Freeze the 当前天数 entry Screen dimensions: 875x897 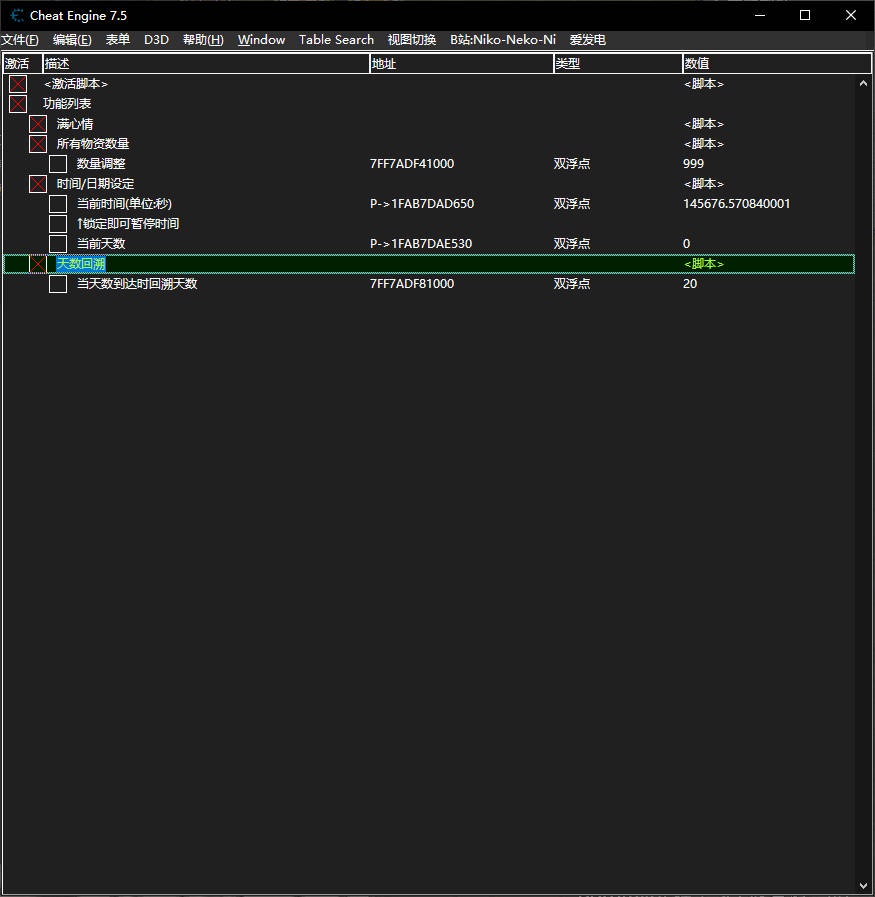click(58, 244)
